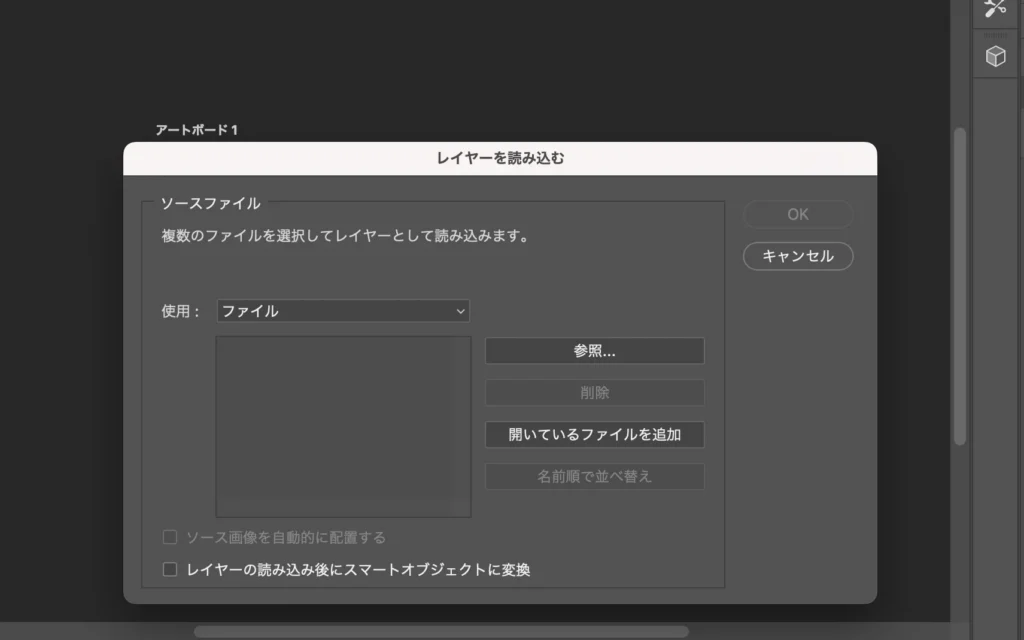Select the アートボード 1 label on canvas
Image resolution: width=1024 pixels, height=640 pixels.
(196, 130)
